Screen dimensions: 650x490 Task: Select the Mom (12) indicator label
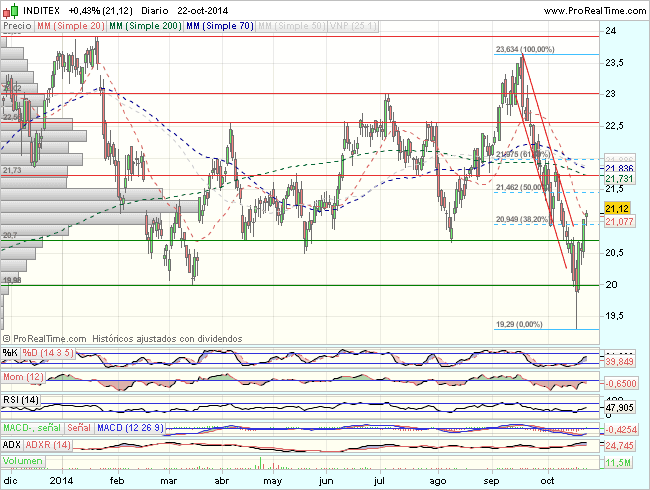coord(23,377)
